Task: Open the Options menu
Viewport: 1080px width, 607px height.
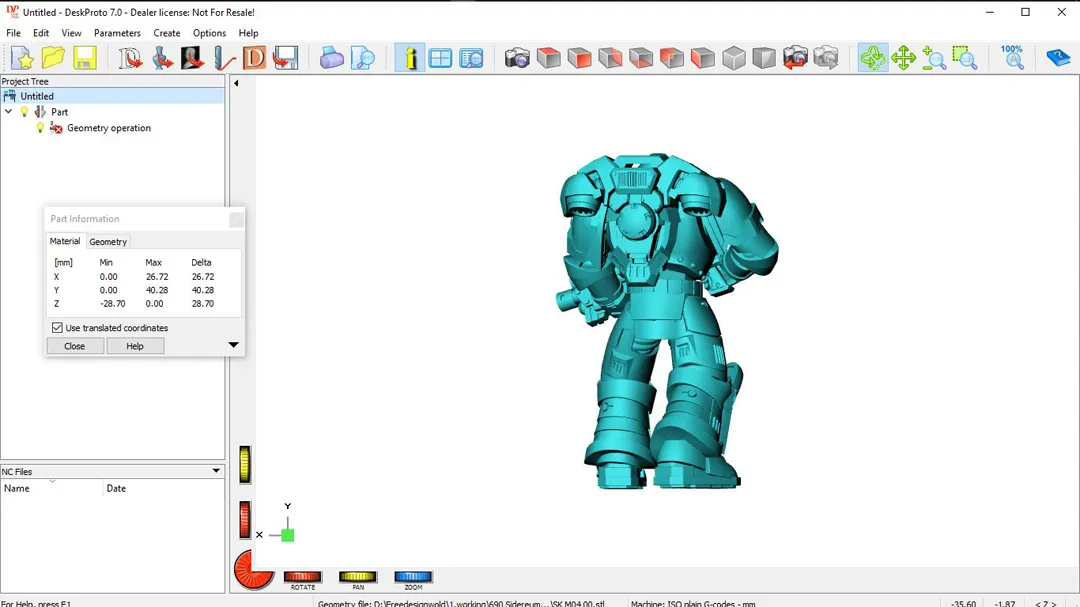Action: [x=209, y=33]
